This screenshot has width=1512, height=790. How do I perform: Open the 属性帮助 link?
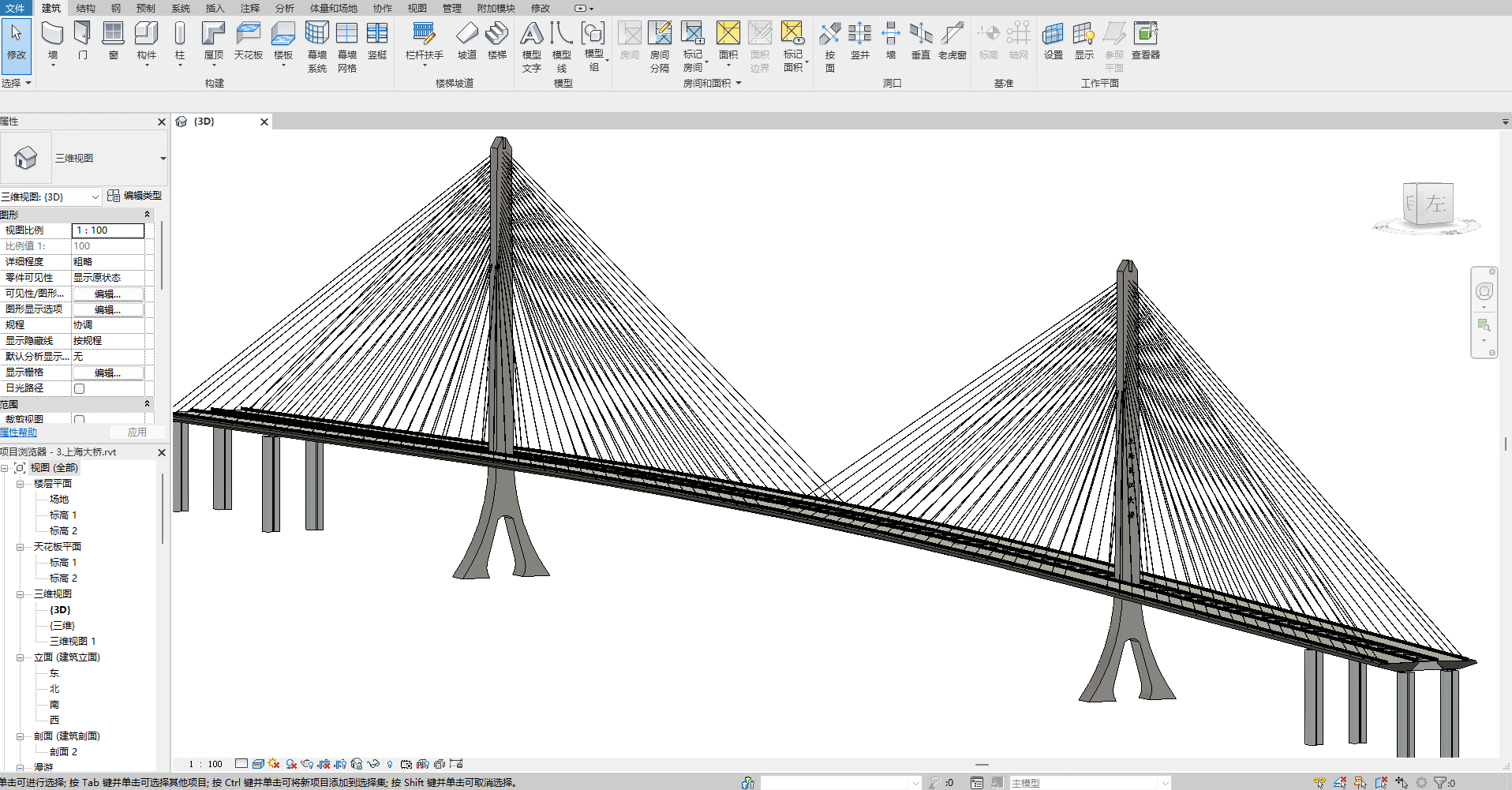tap(19, 432)
